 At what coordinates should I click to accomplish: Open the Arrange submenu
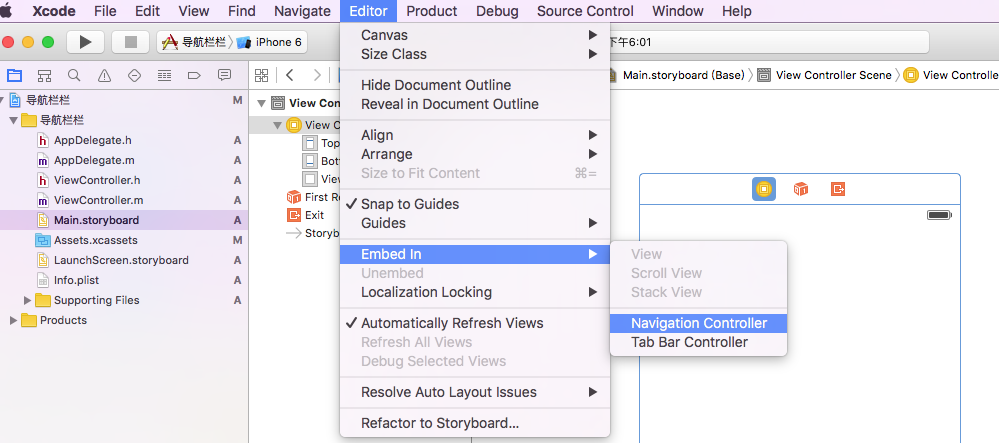[475, 154]
